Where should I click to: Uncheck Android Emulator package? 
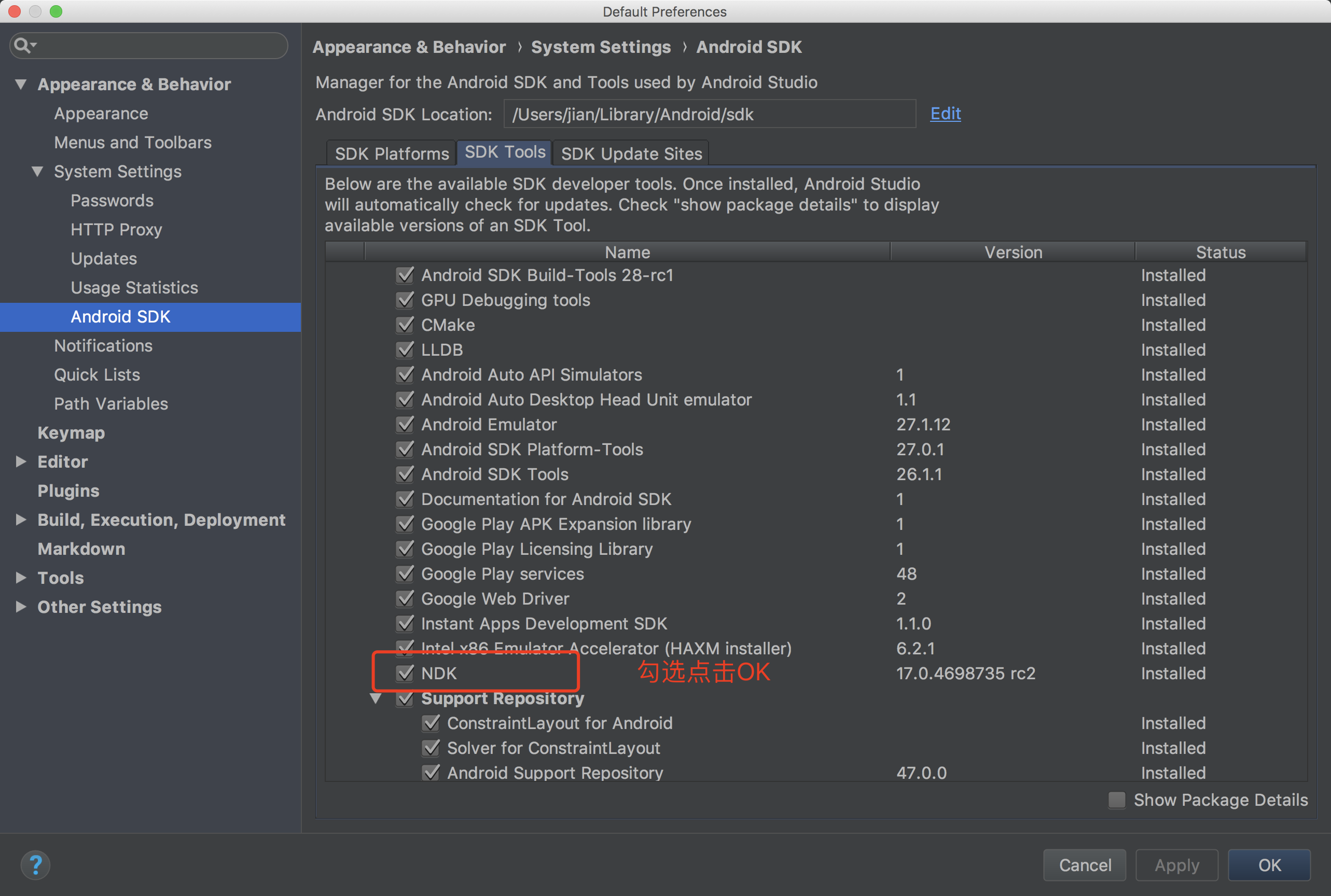[405, 424]
